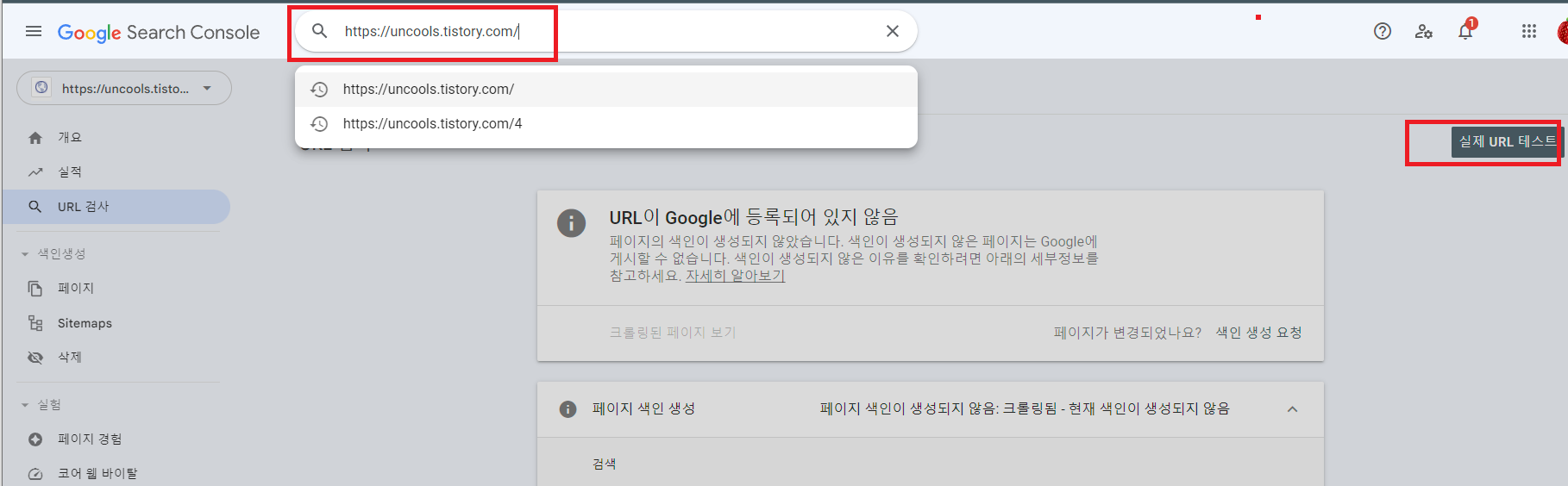The image size is (1568, 486).
Task: Click the URL inspection input field
Action: click(605, 31)
